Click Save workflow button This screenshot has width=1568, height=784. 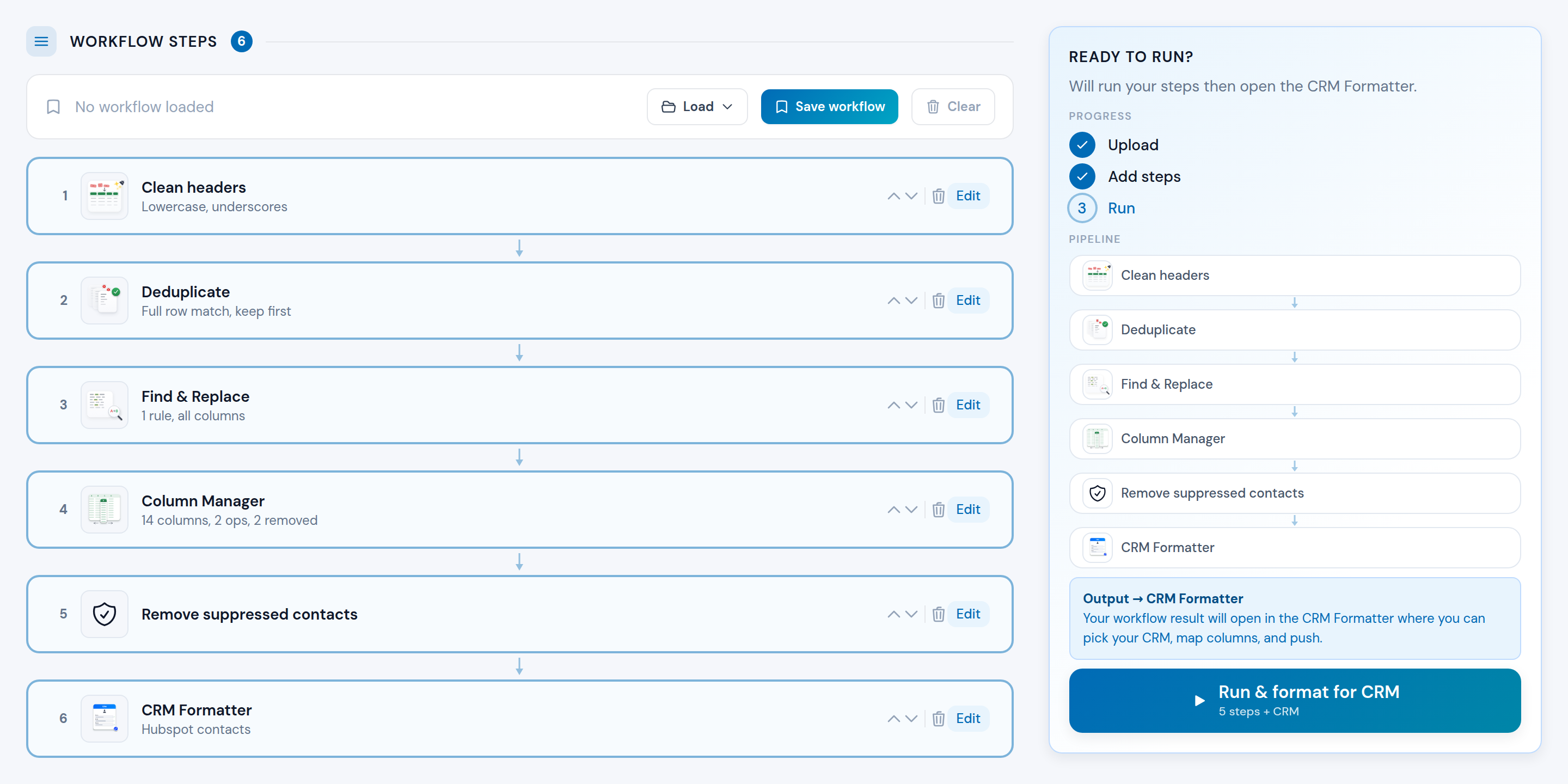pyautogui.click(x=829, y=107)
